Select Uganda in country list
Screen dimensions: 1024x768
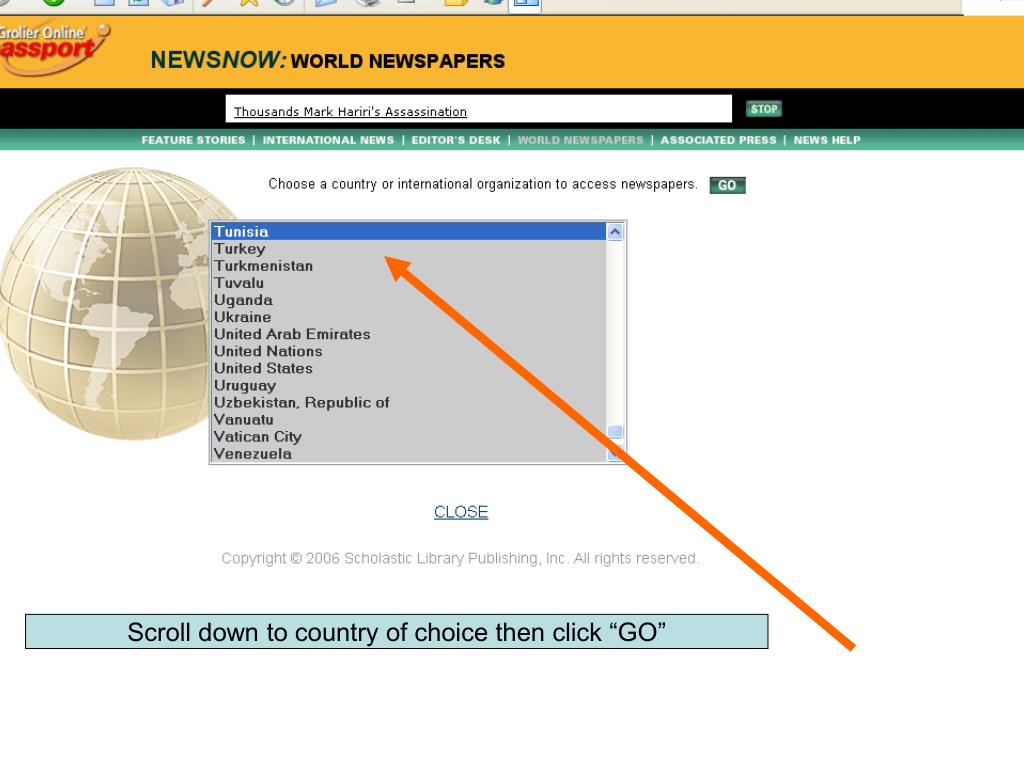coord(409,300)
